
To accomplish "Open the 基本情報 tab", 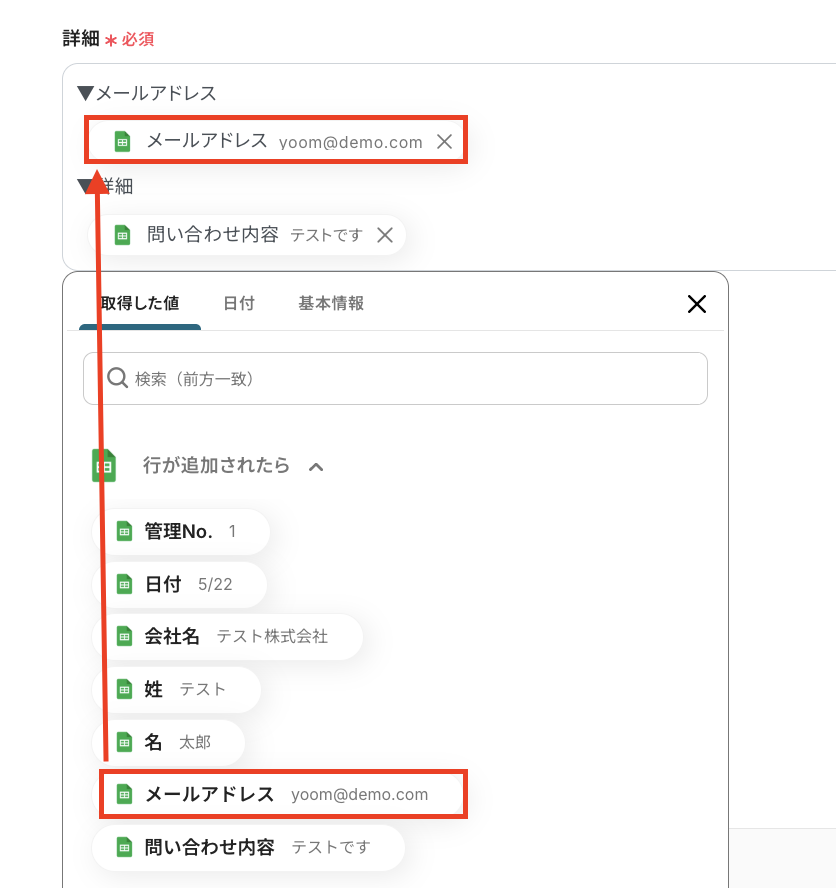I will [x=331, y=304].
